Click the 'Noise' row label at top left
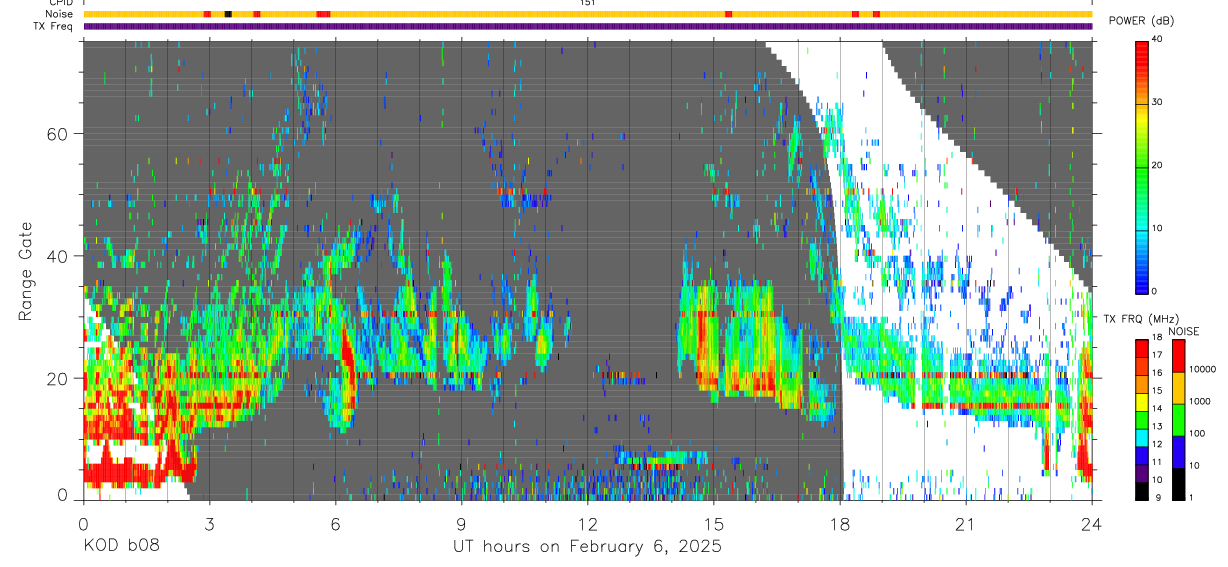1228x567 pixels. pos(60,14)
